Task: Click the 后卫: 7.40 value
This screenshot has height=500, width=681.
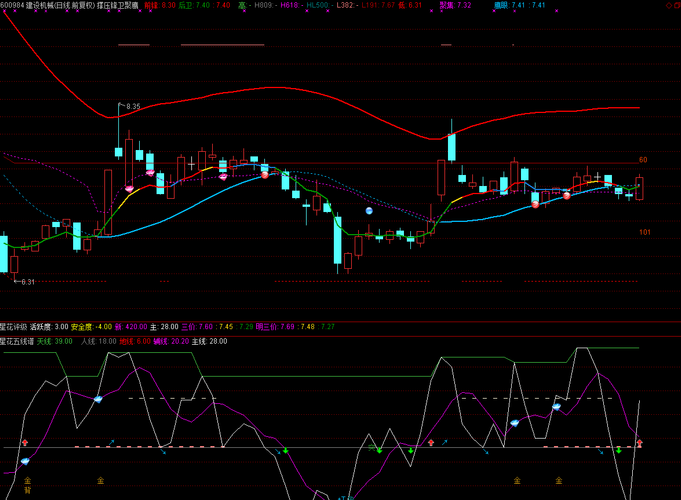Action: (x=195, y=5)
